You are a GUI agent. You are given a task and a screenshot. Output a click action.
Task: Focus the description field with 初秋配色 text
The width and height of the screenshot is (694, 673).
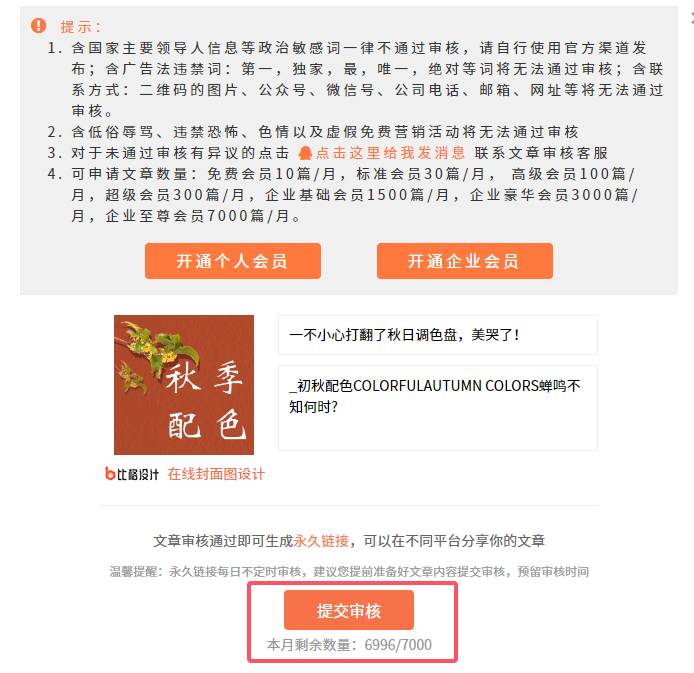438,408
